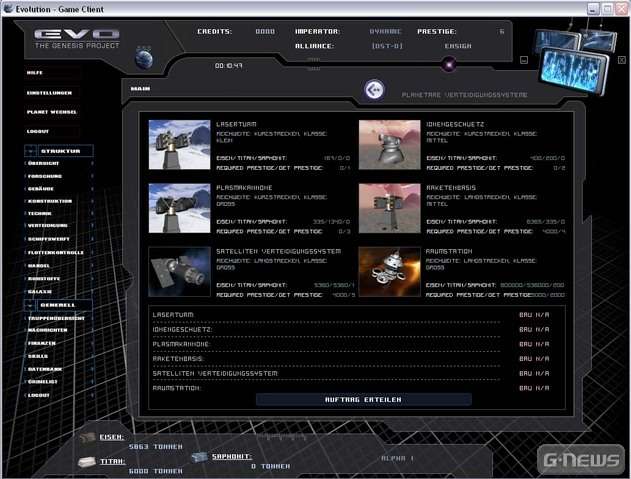Open the Raumstation thumbnail image
Screen dimensions: 631x479
click(x=390, y=272)
